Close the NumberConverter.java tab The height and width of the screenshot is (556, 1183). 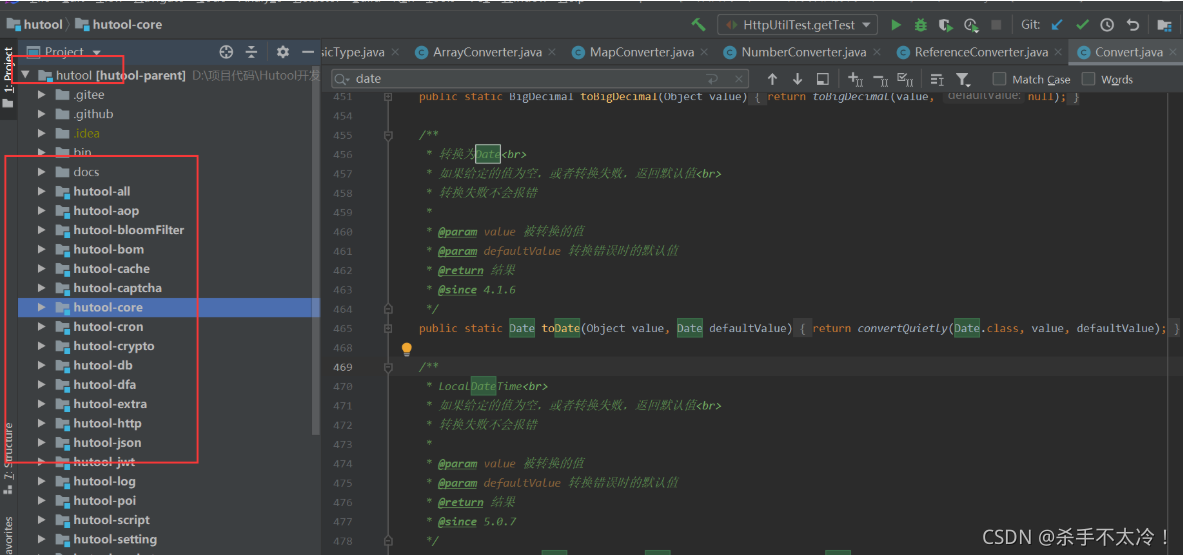pos(876,52)
